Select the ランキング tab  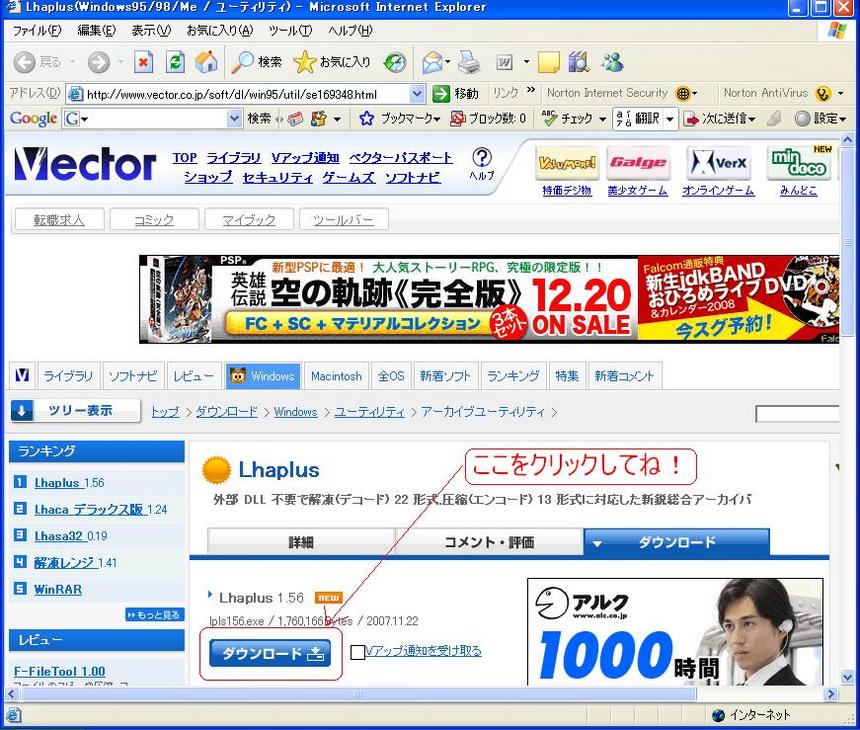[513, 376]
